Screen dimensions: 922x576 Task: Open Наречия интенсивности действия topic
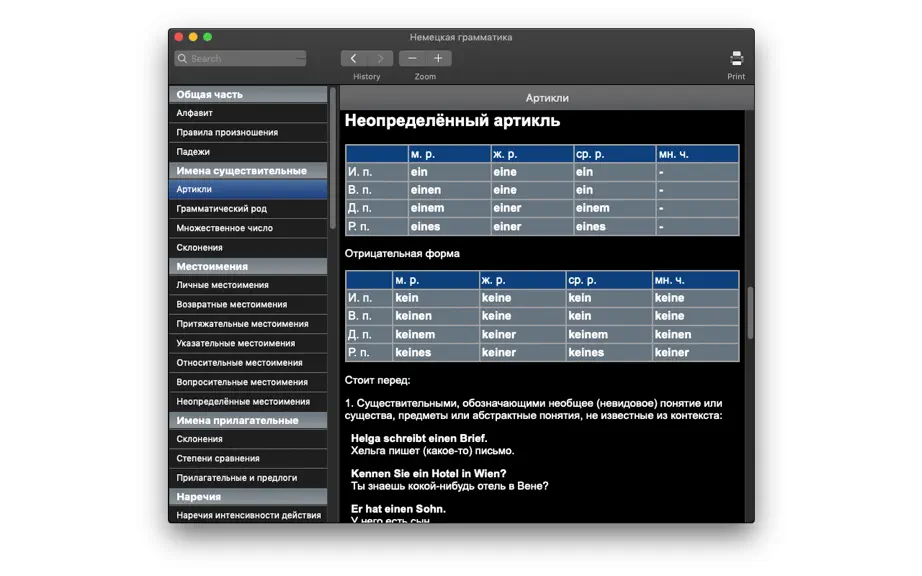coord(248,515)
